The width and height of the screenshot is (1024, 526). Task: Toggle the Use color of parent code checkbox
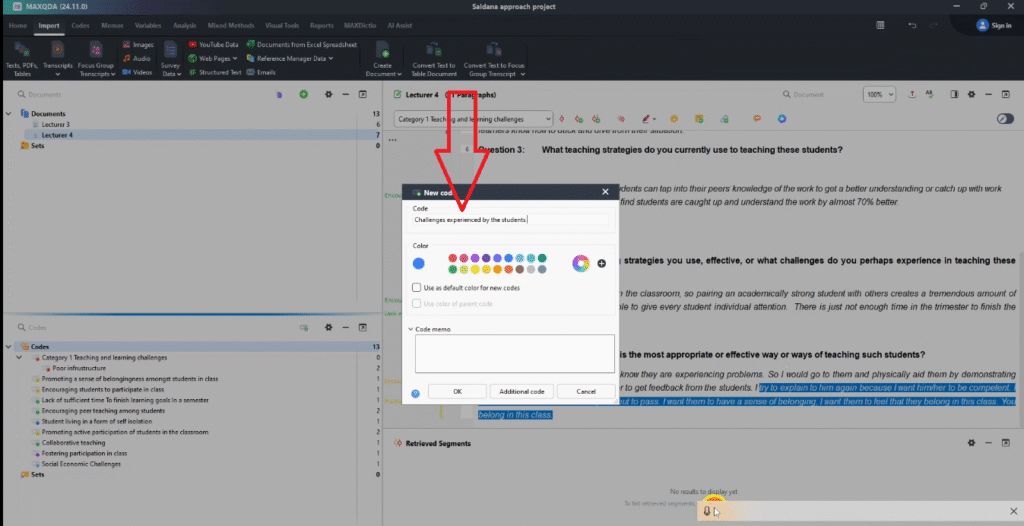click(416, 303)
